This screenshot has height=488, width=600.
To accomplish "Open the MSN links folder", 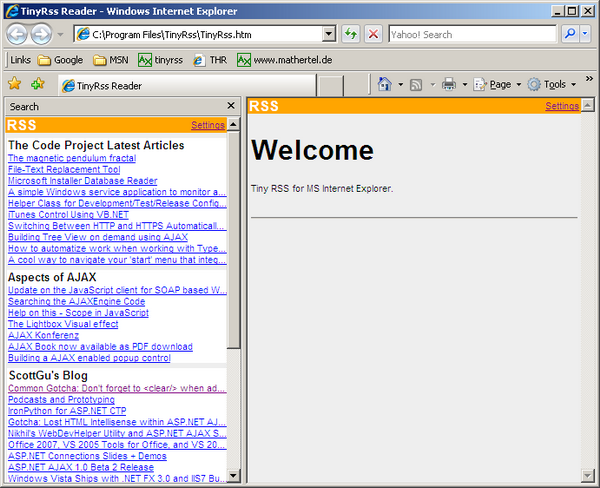I will coord(111,60).
